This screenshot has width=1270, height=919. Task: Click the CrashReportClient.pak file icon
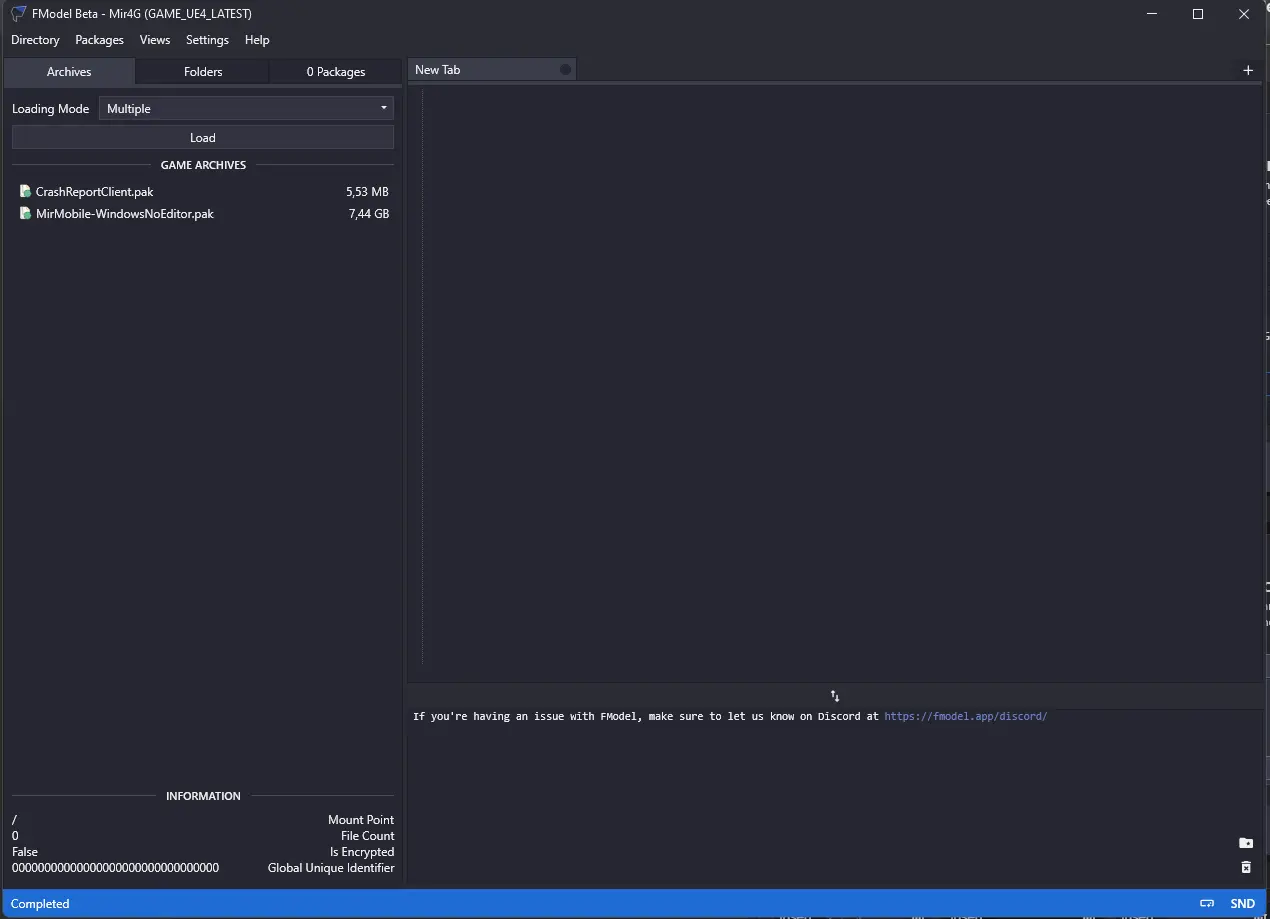click(x=25, y=191)
